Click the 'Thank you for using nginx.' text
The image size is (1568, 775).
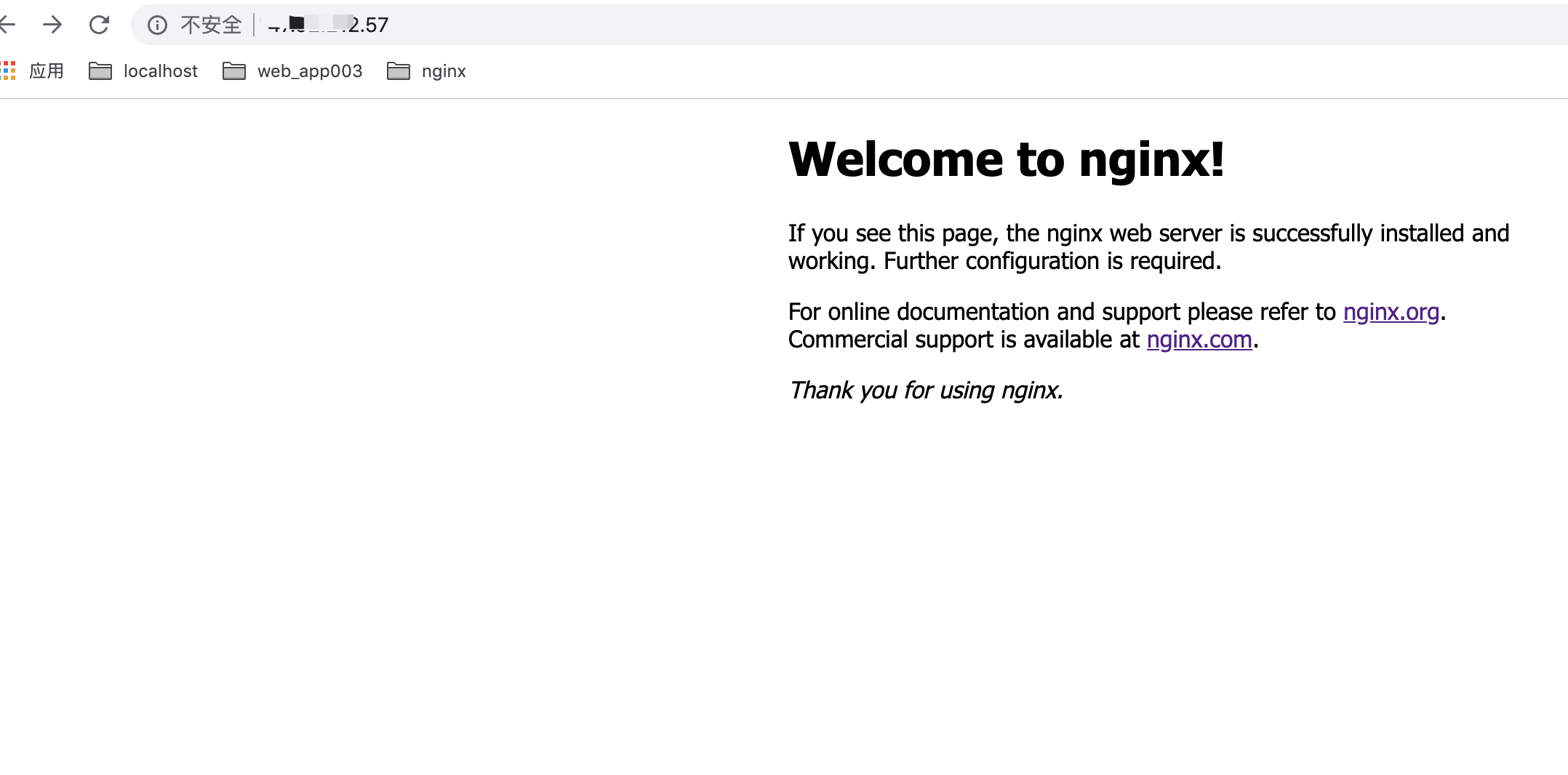[926, 390]
